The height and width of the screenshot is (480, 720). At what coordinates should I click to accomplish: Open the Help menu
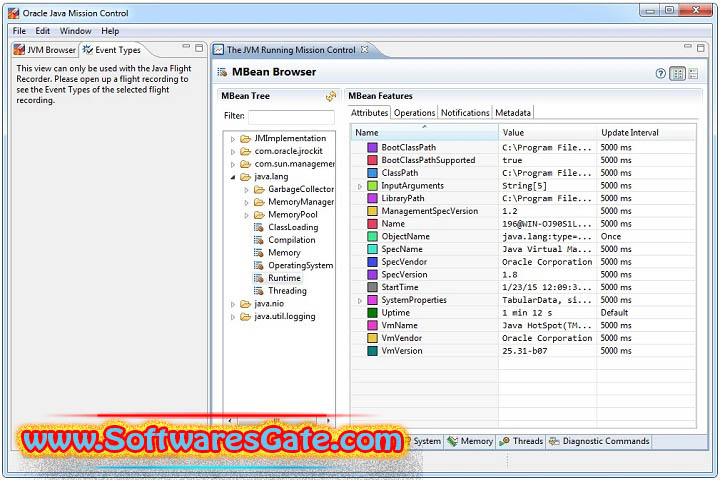(x=110, y=31)
